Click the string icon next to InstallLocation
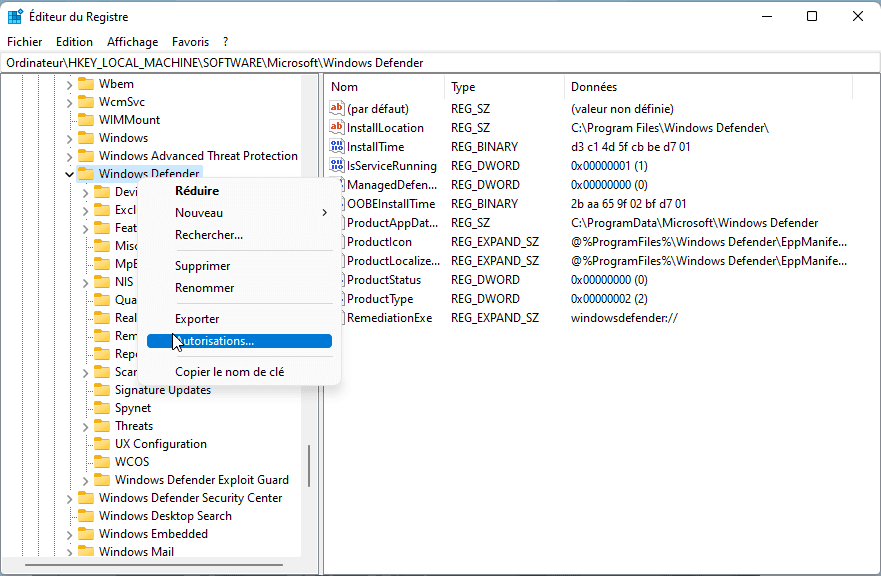Image resolution: width=881 pixels, height=576 pixels. pos(337,128)
